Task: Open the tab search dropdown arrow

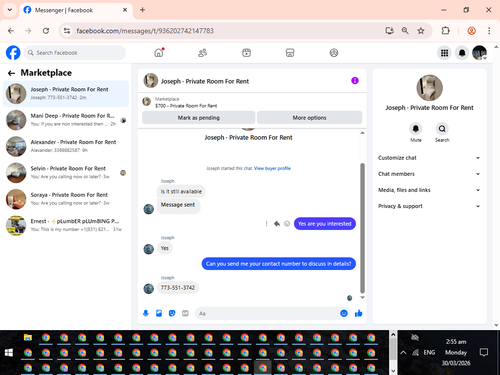Action: point(10,10)
